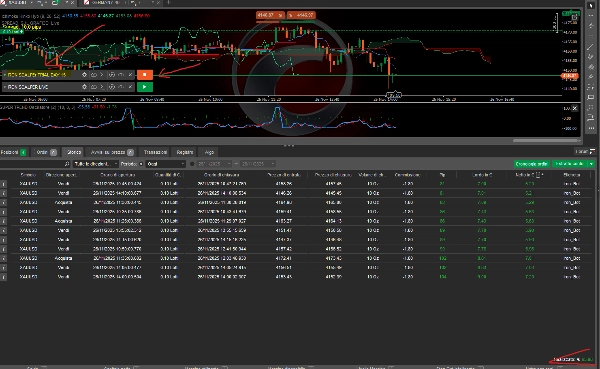600x369 pixels.
Task: Open Avvisi sui prezzi tab
Action: click(112, 152)
